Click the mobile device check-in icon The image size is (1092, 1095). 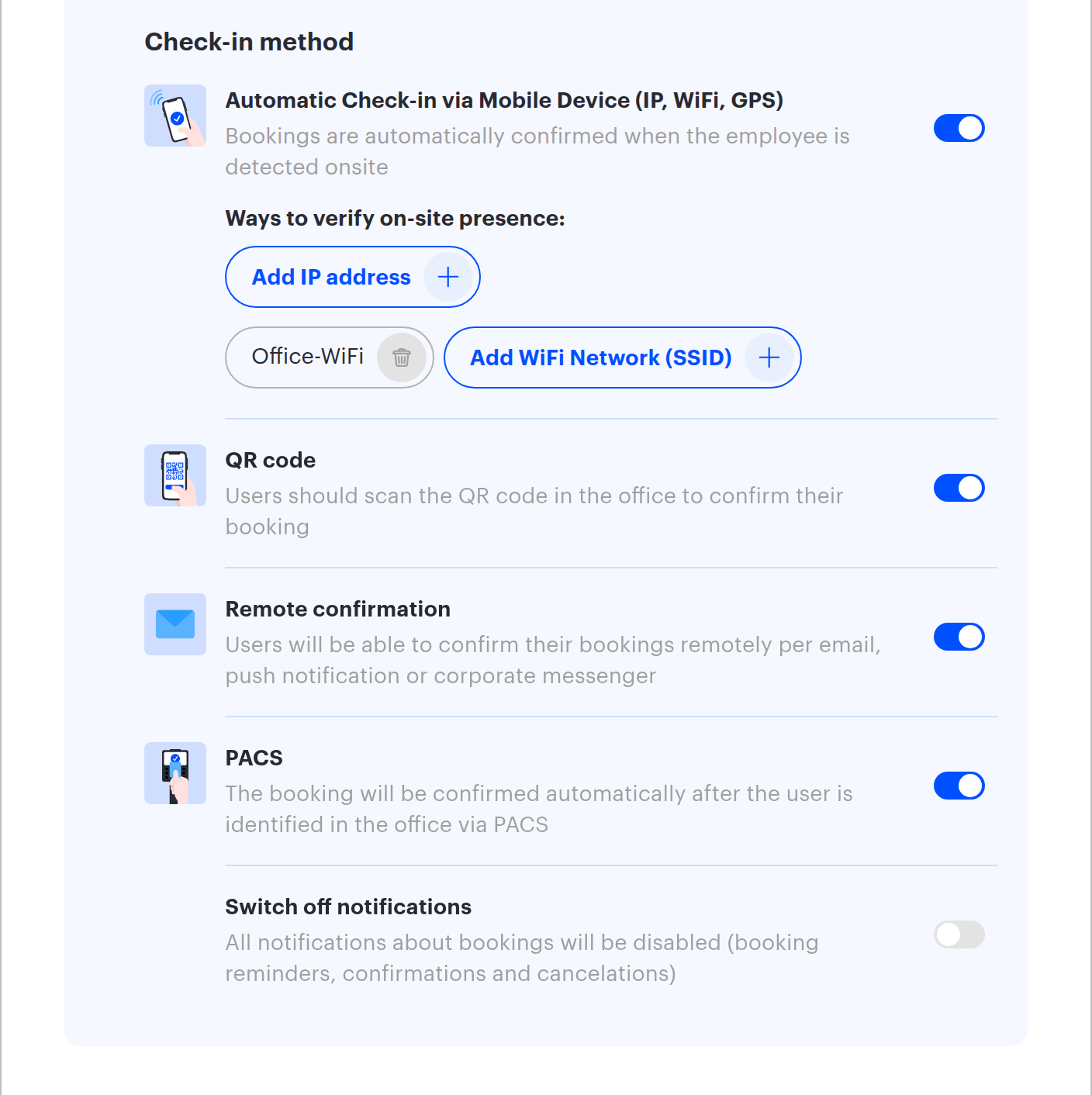175,116
